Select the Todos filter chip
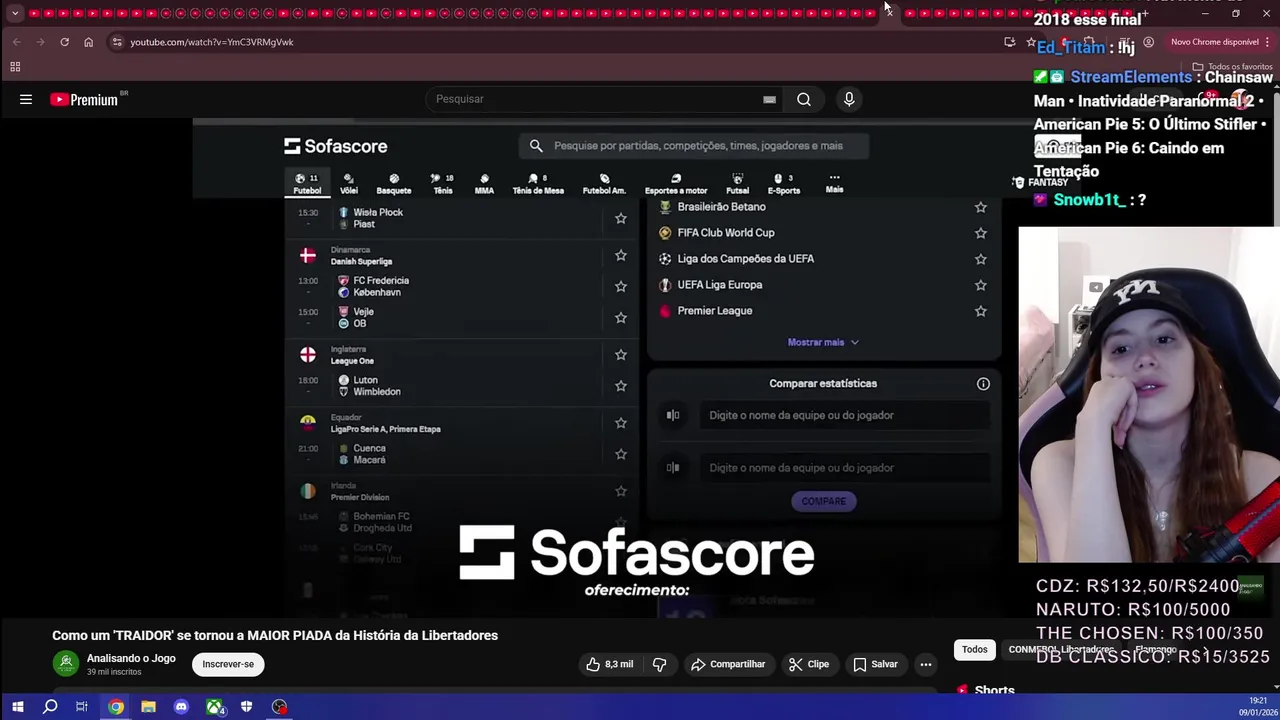Screen dimensions: 1280x720 (975, 650)
